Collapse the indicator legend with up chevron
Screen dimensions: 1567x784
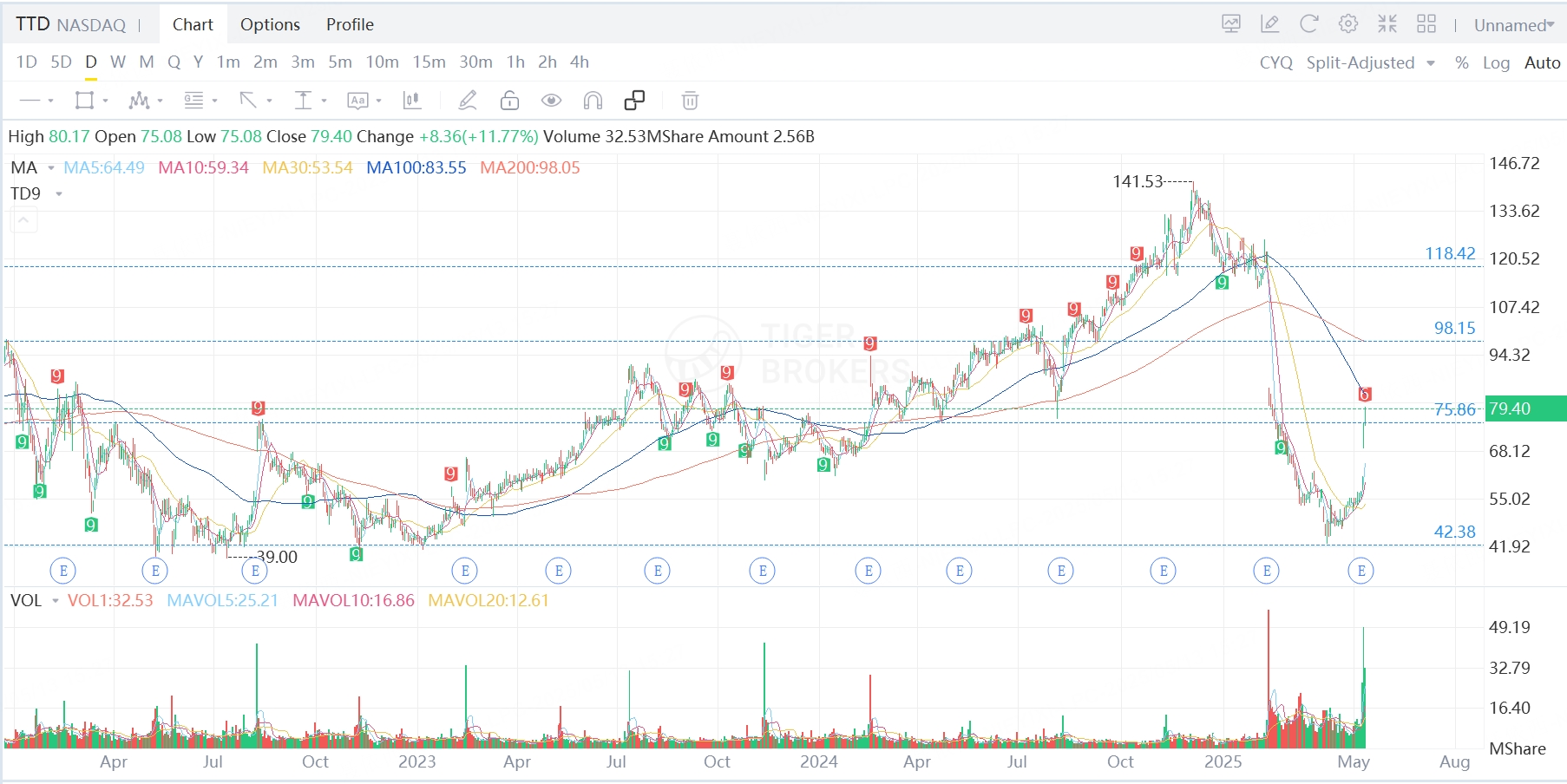click(x=23, y=221)
